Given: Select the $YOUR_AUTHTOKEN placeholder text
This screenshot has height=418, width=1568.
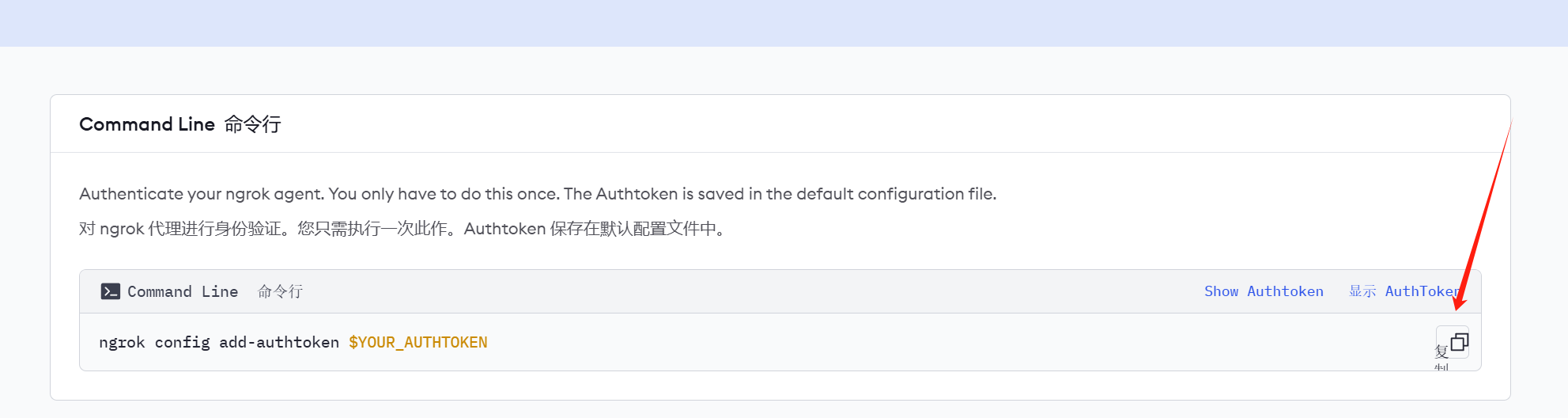Looking at the screenshot, I should click(x=418, y=342).
